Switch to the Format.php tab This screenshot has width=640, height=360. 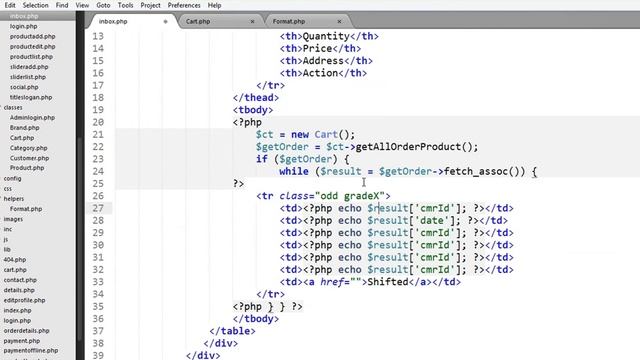tap(289, 21)
